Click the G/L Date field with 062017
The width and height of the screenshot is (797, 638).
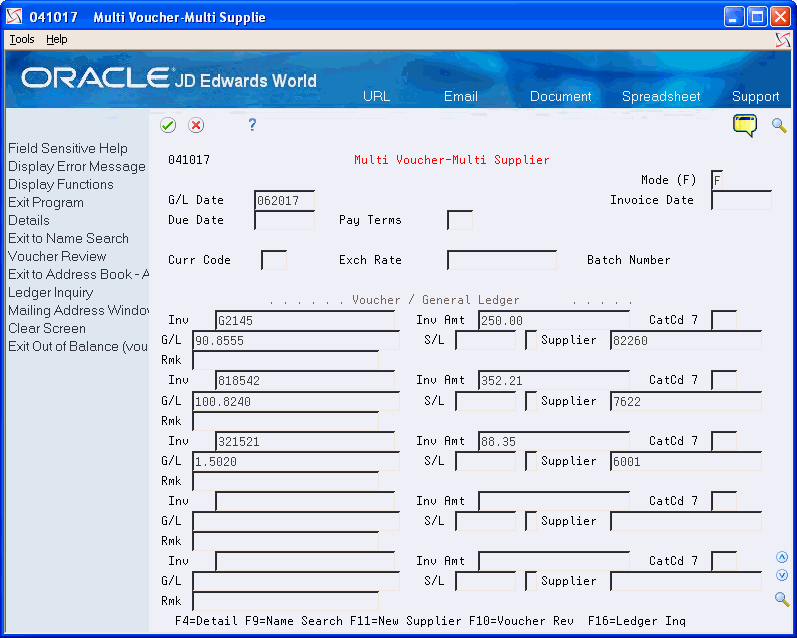[x=285, y=200]
